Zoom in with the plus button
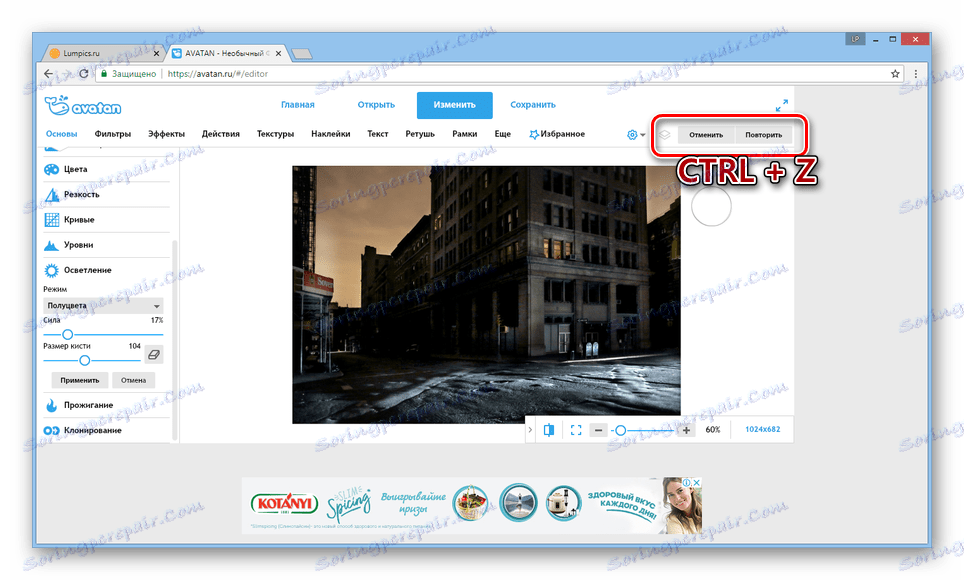This screenshot has height=580, width=964. pyautogui.click(x=687, y=430)
